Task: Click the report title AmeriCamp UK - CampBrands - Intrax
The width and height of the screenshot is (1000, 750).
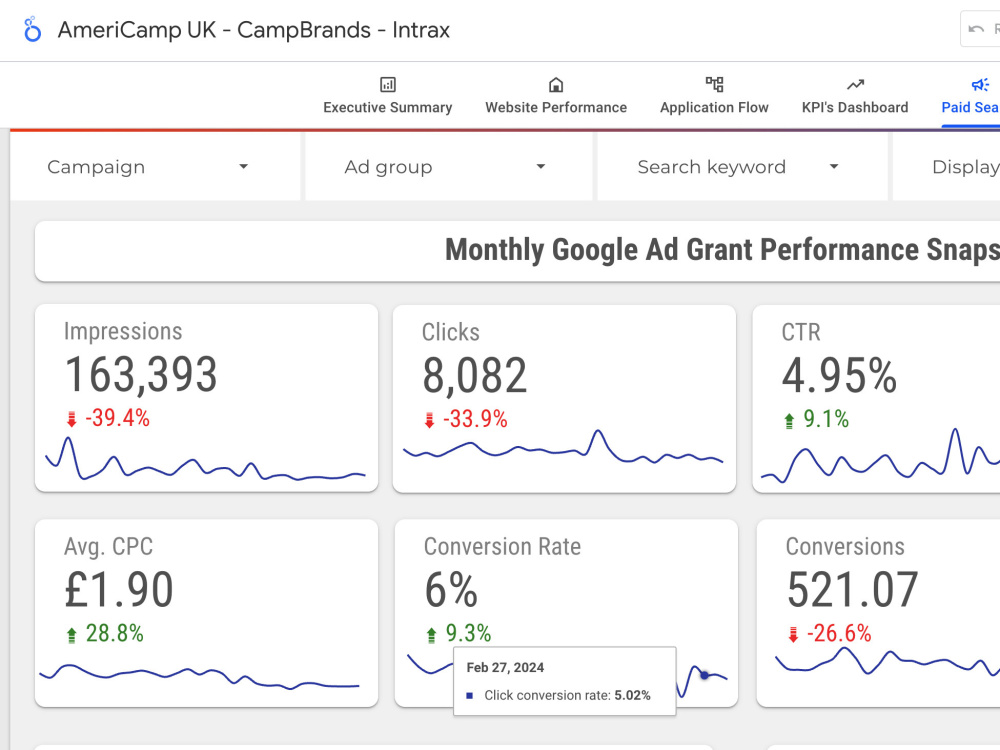Action: pyautogui.click(x=255, y=30)
